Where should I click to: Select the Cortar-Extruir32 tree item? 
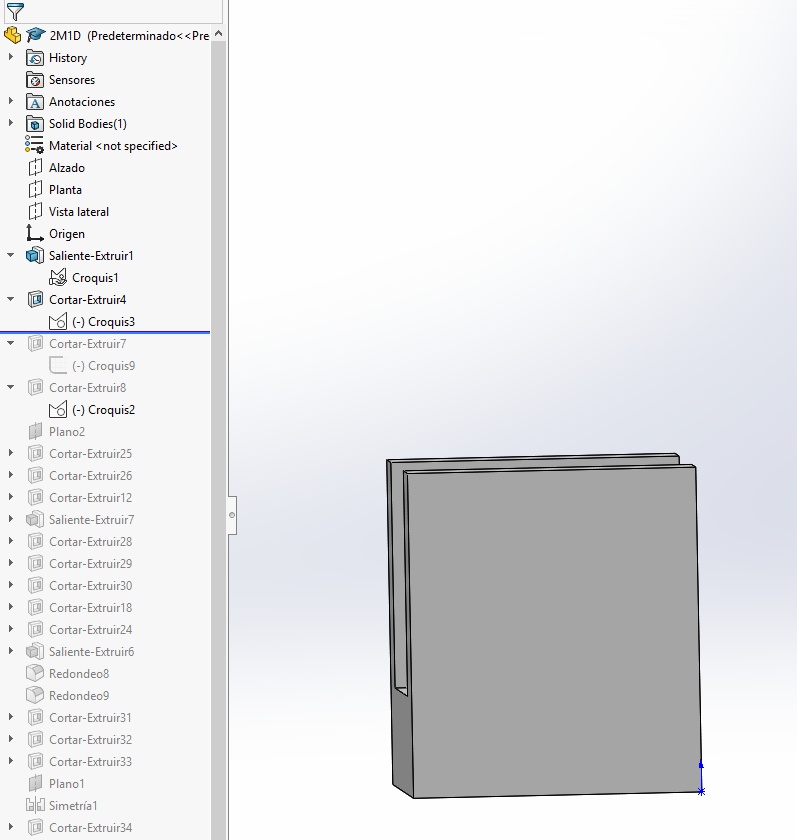pos(90,739)
